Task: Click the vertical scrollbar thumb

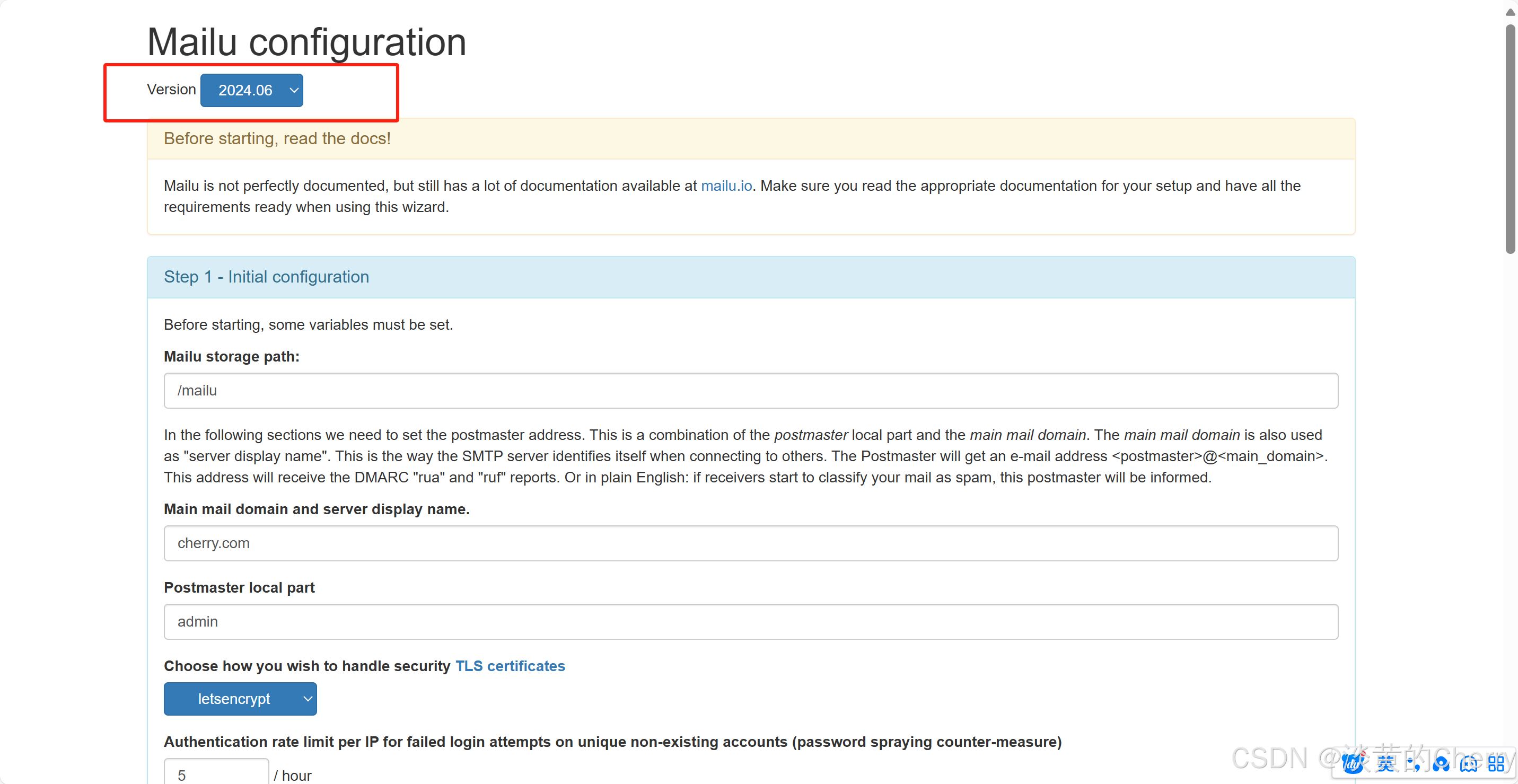Action: (1511, 138)
